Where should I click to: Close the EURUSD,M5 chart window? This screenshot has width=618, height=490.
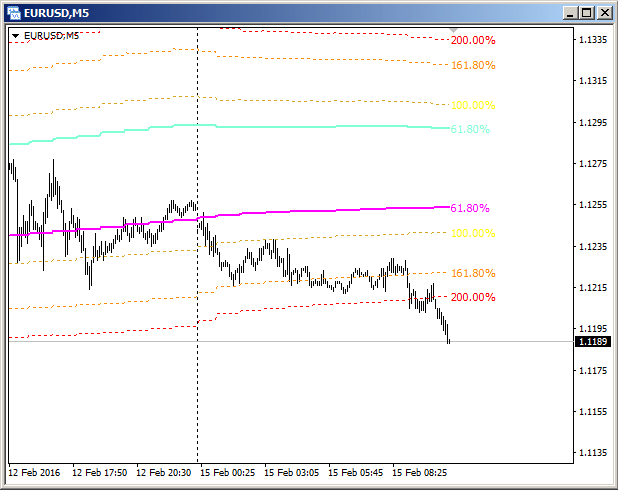[x=604, y=12]
